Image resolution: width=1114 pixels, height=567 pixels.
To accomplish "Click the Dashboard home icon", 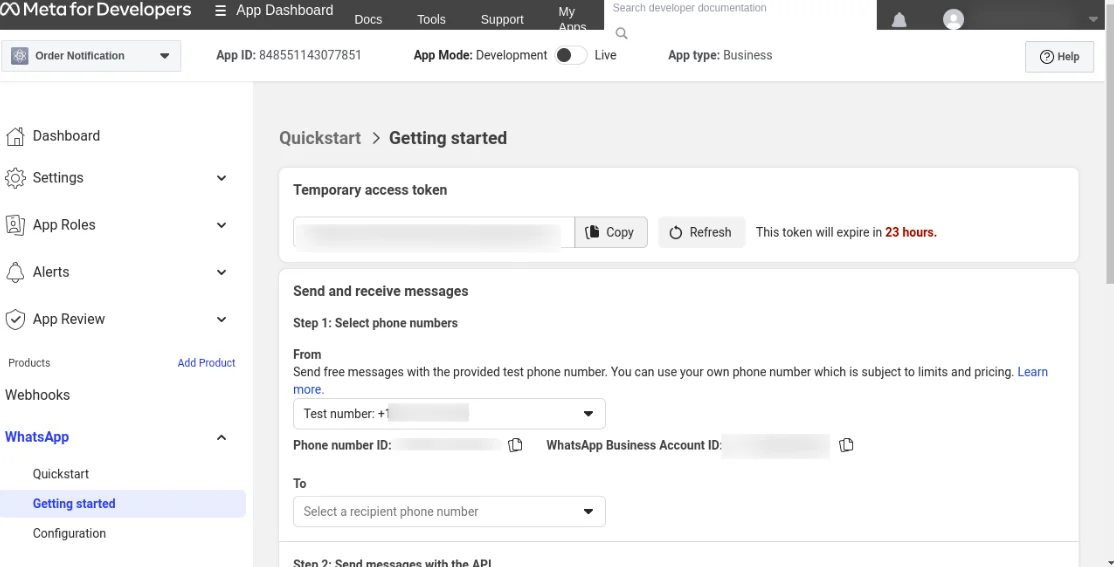I will pos(15,136).
